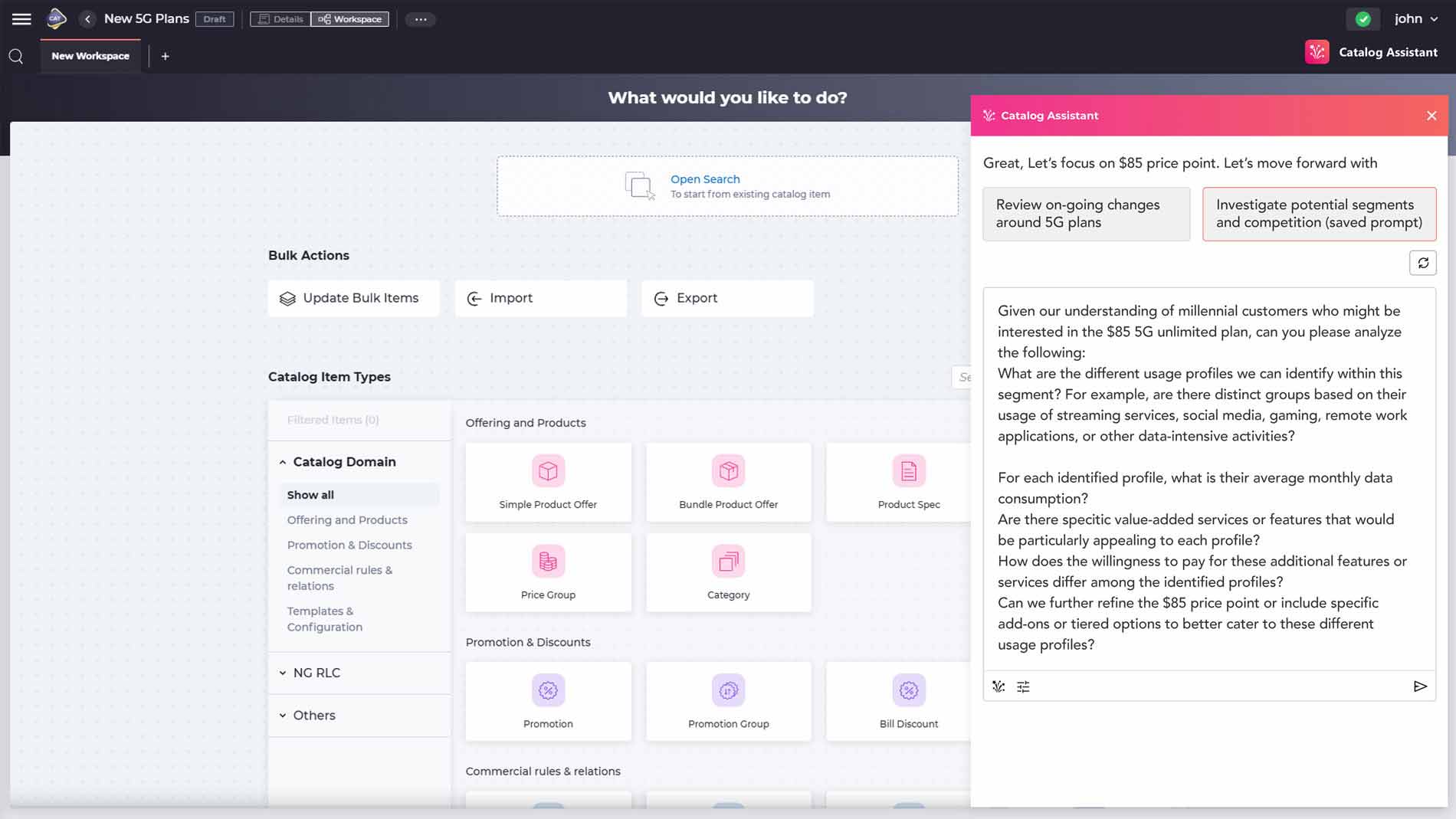Close the Catalog Assistant panel

click(1431, 116)
